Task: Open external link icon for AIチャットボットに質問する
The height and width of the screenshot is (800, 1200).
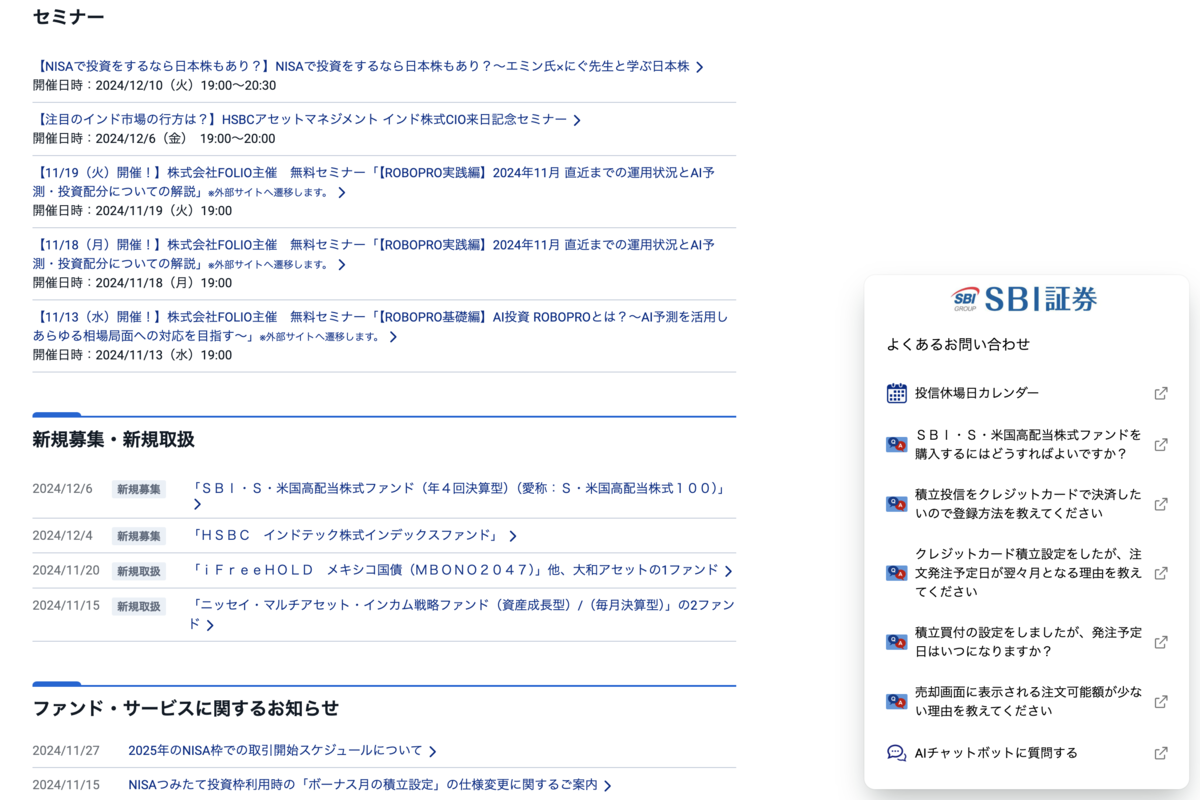Action: 1161,753
